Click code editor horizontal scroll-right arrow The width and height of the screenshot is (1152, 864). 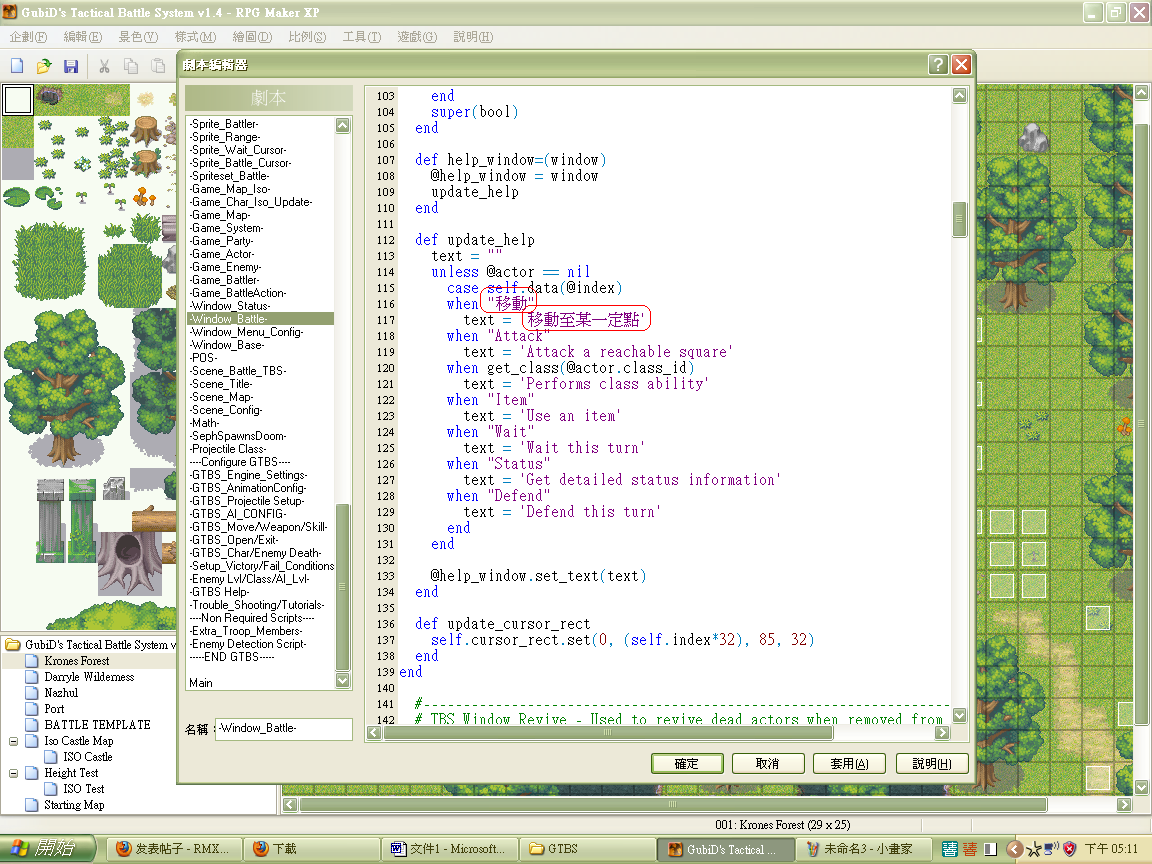point(942,732)
